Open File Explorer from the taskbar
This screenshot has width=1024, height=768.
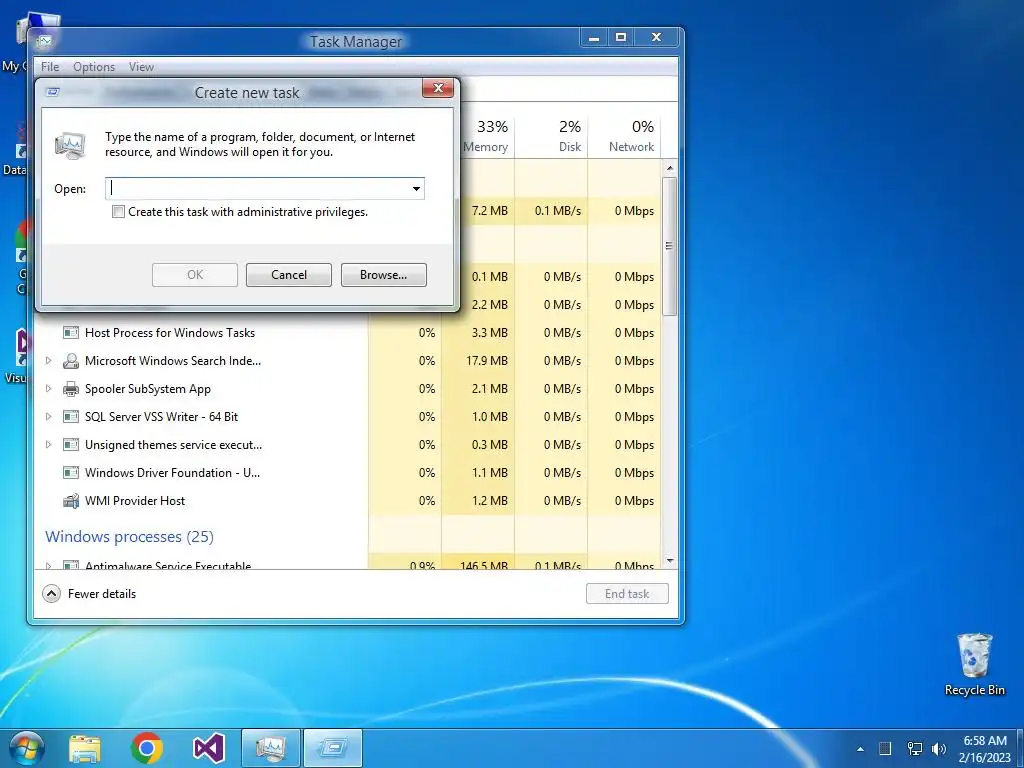coord(85,748)
